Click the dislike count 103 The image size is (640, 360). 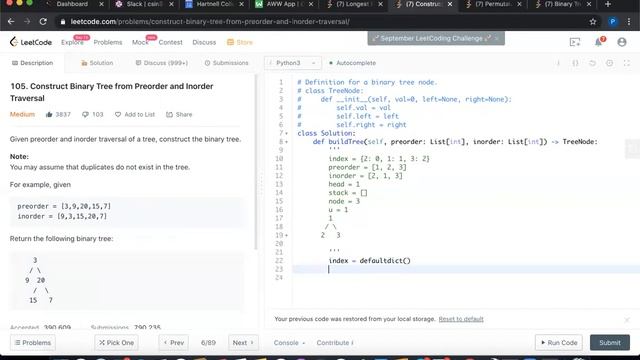click(x=98, y=114)
